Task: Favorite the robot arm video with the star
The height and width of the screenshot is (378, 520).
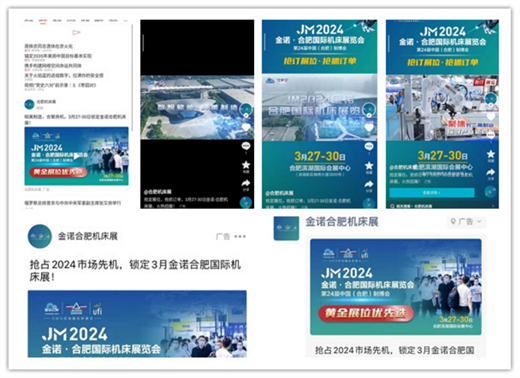Action: (x=491, y=155)
